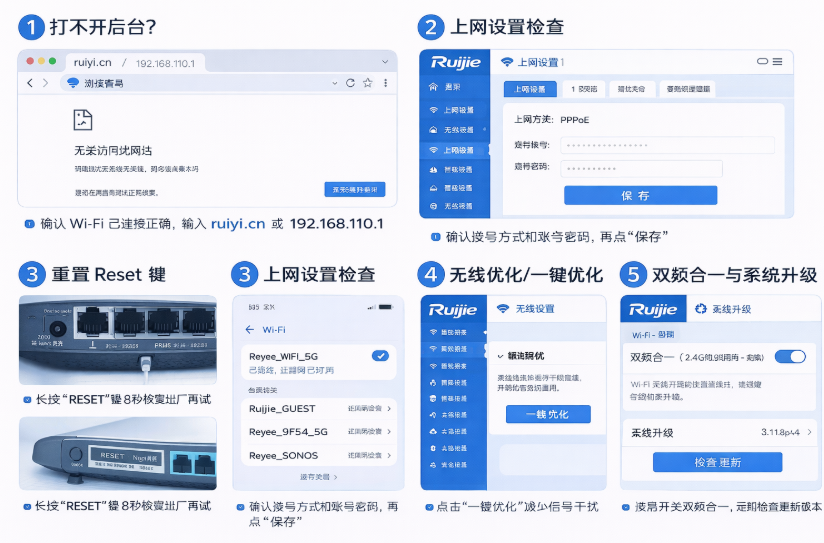This screenshot has width=824, height=543.
Task: Click the phone signal strength icon
Action: (372, 307)
